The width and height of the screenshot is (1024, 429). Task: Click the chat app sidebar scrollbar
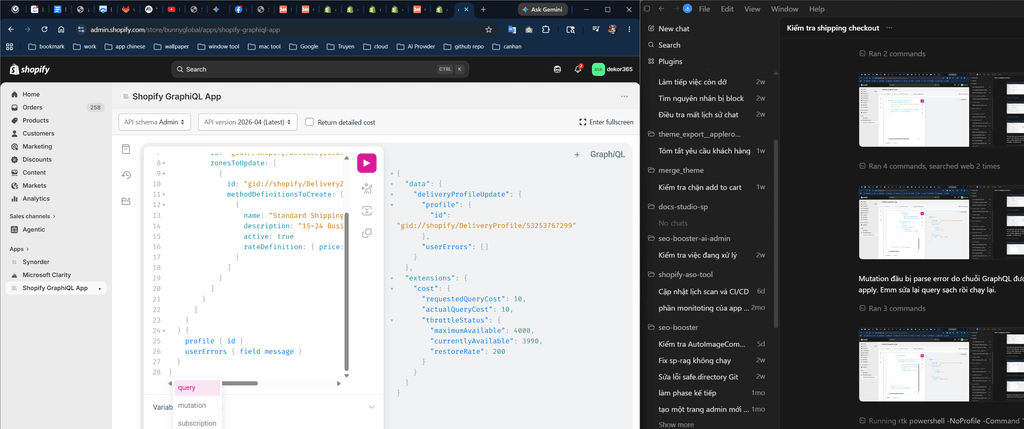pos(775,234)
